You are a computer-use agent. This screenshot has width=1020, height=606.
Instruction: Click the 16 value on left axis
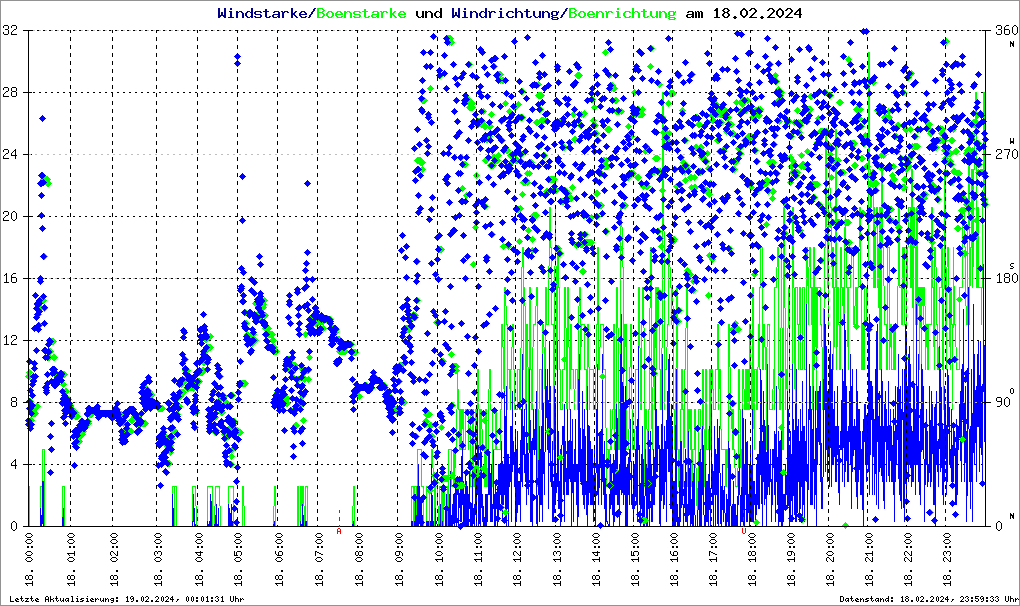[12, 279]
